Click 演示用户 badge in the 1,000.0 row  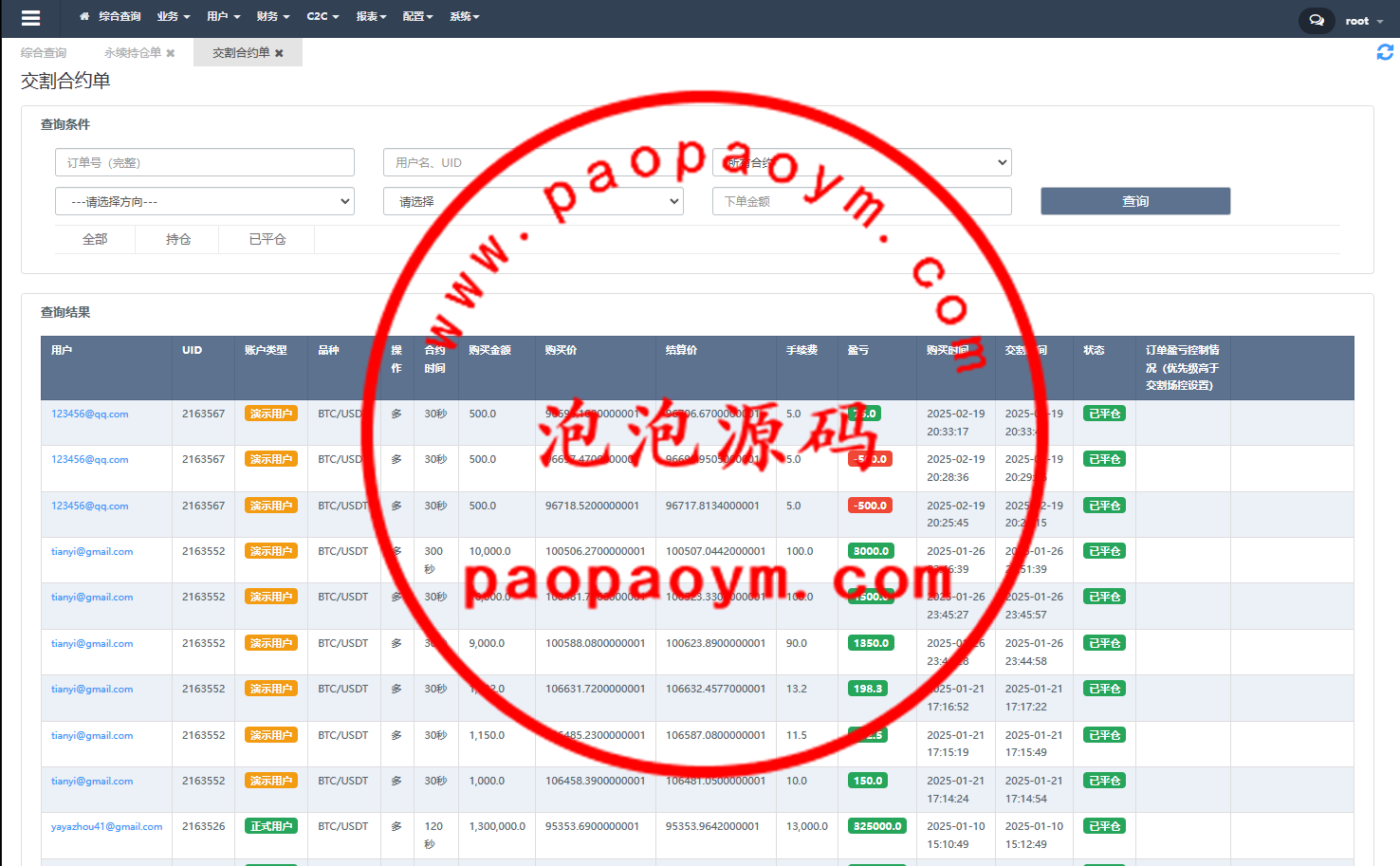point(271,781)
